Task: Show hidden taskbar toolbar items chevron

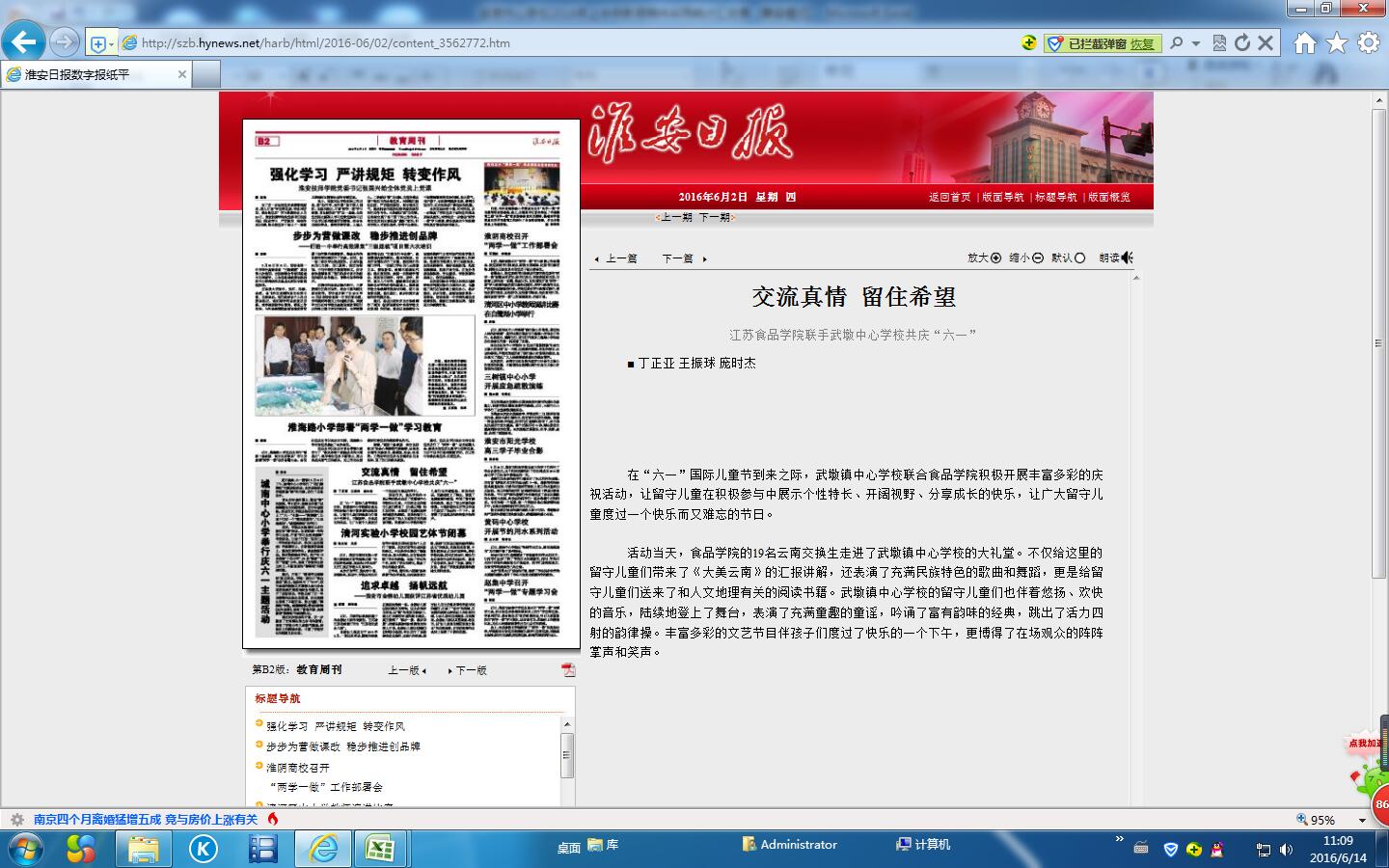Action: (1119, 839)
